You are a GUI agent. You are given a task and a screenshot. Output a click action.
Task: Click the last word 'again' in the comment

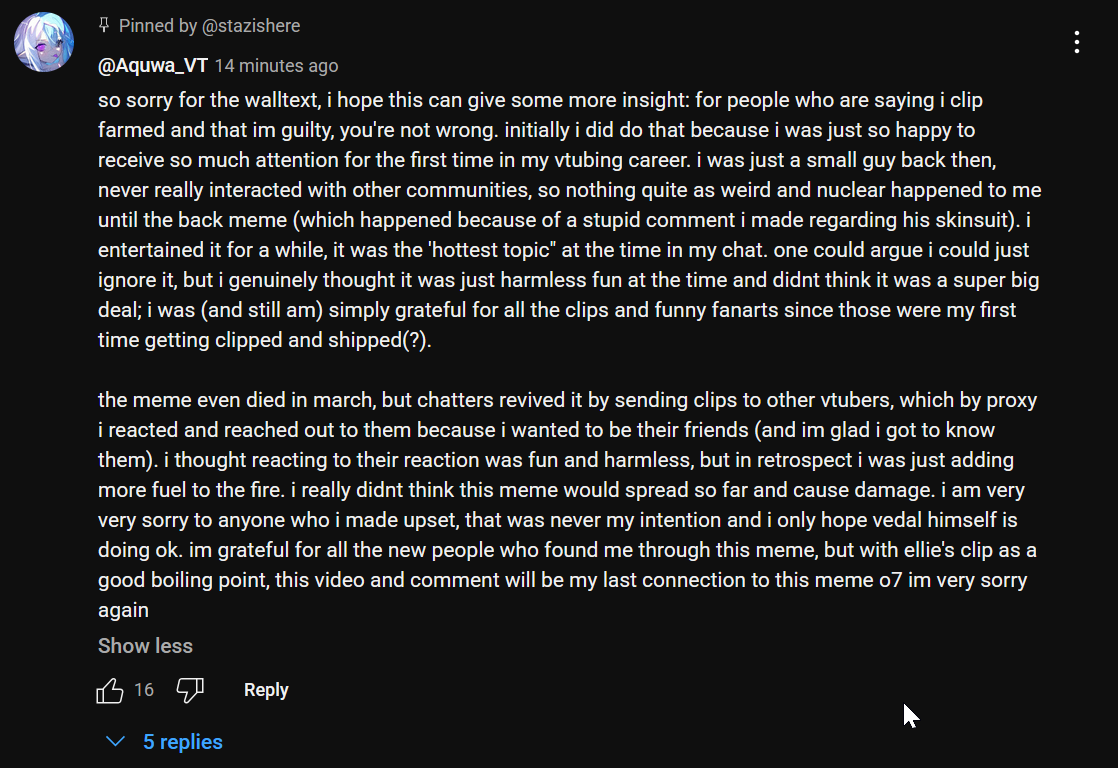(123, 610)
